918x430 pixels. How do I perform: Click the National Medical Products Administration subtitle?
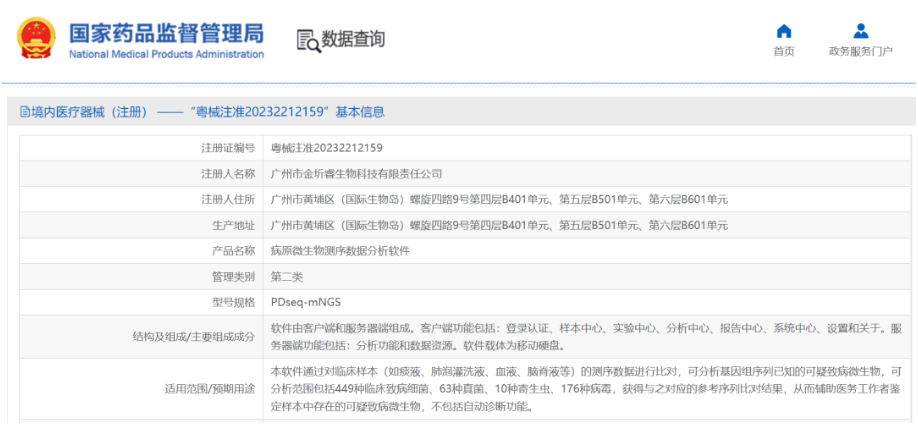click(166, 54)
